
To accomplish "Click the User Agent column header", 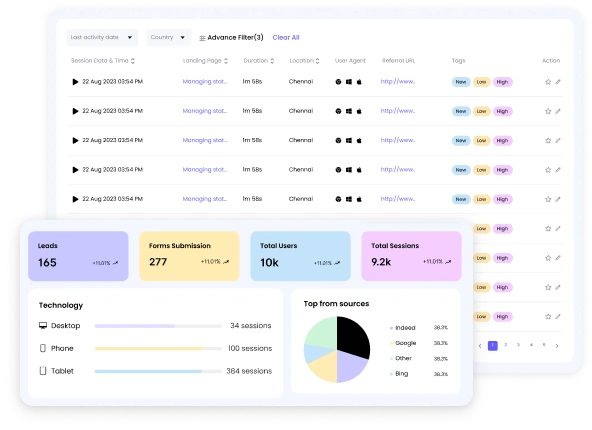I will [x=350, y=60].
